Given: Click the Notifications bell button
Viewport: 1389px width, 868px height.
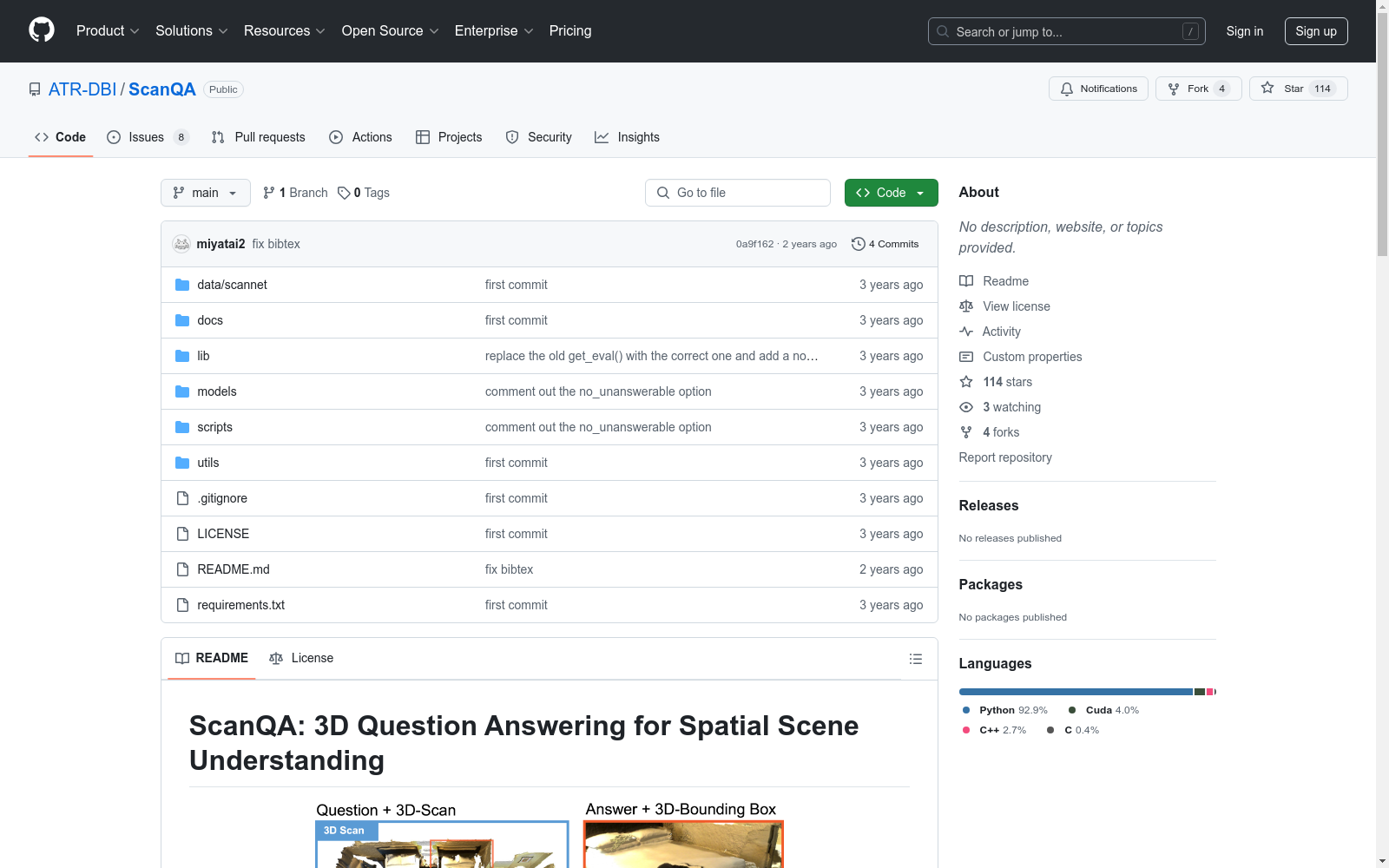Looking at the screenshot, I should tap(1098, 89).
